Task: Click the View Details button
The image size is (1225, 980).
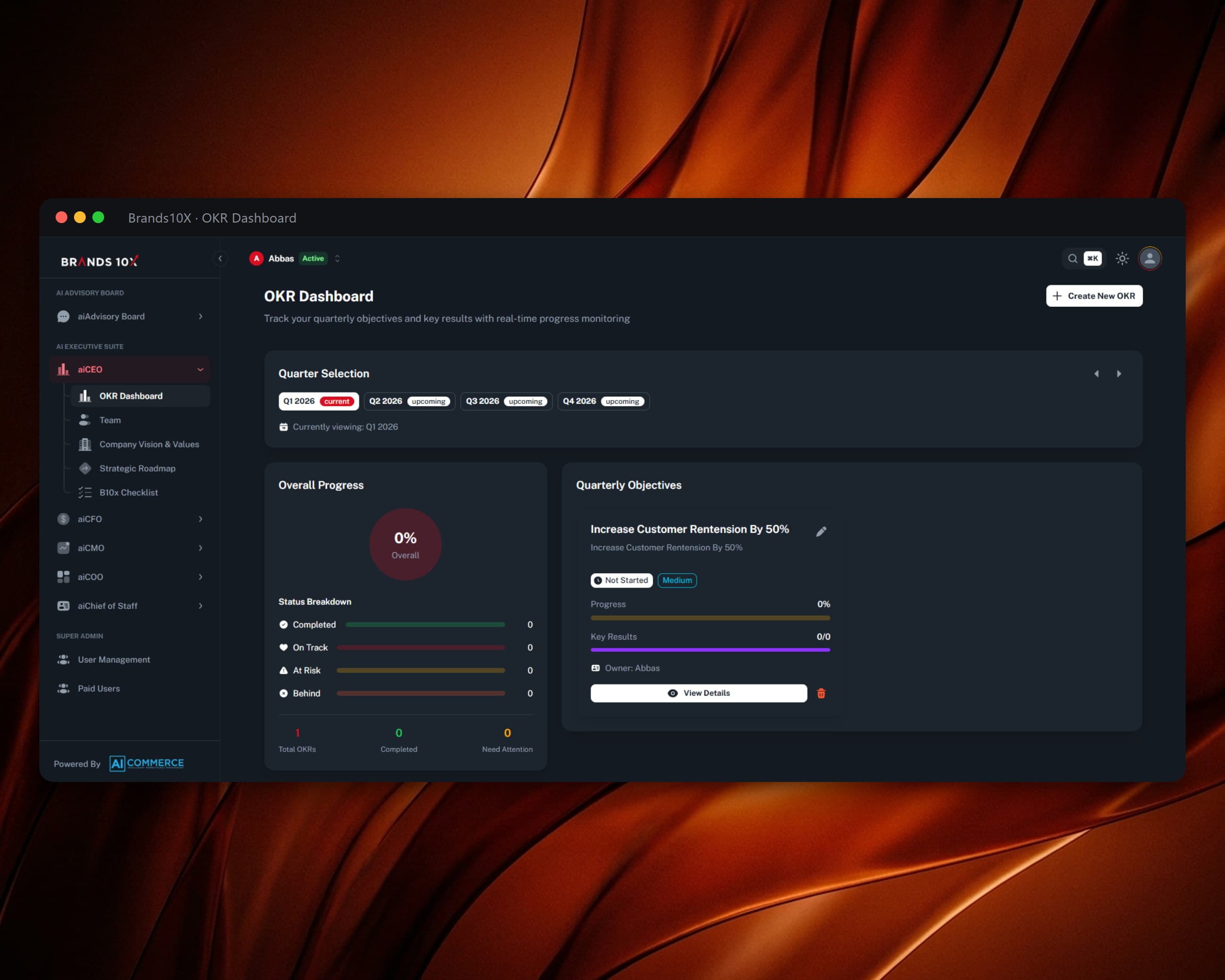Action: click(699, 693)
